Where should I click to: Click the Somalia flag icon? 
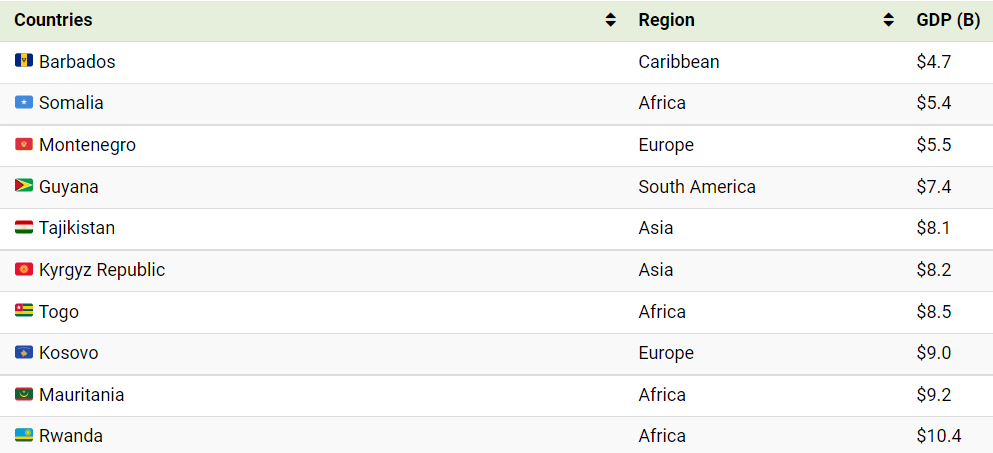tap(23, 103)
